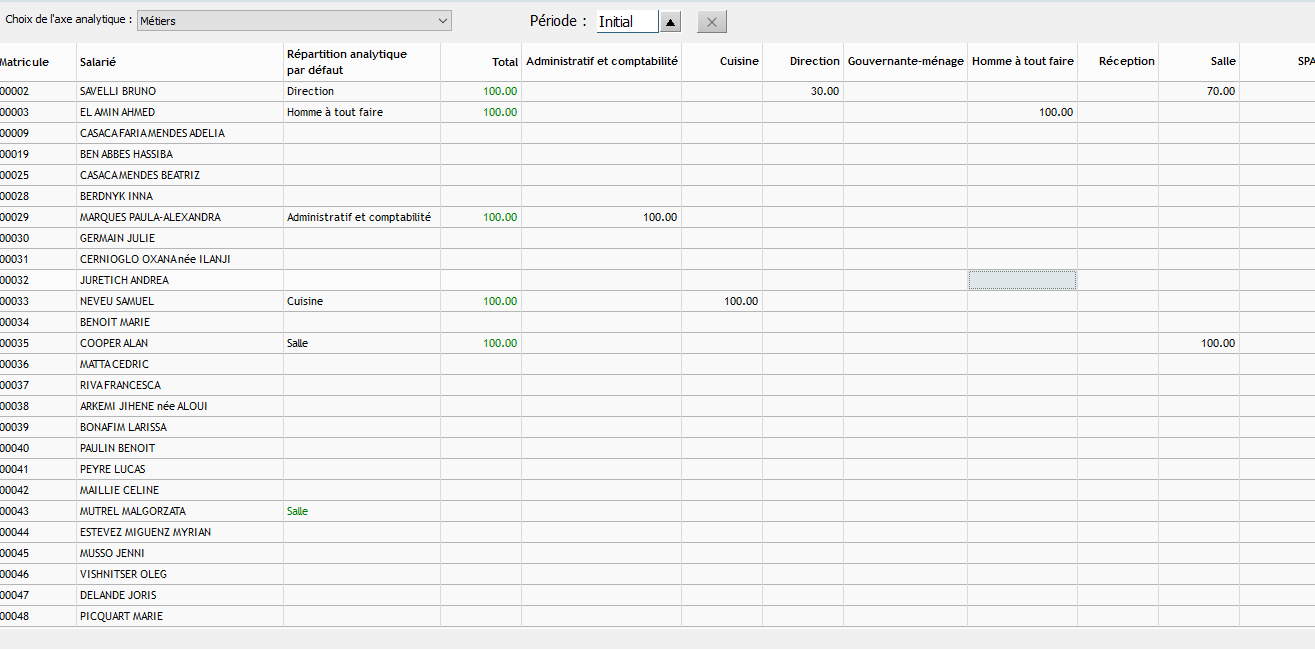Select employee EL AMIN AHMED
Image resolution: width=1315 pixels, height=650 pixels.
coord(117,112)
